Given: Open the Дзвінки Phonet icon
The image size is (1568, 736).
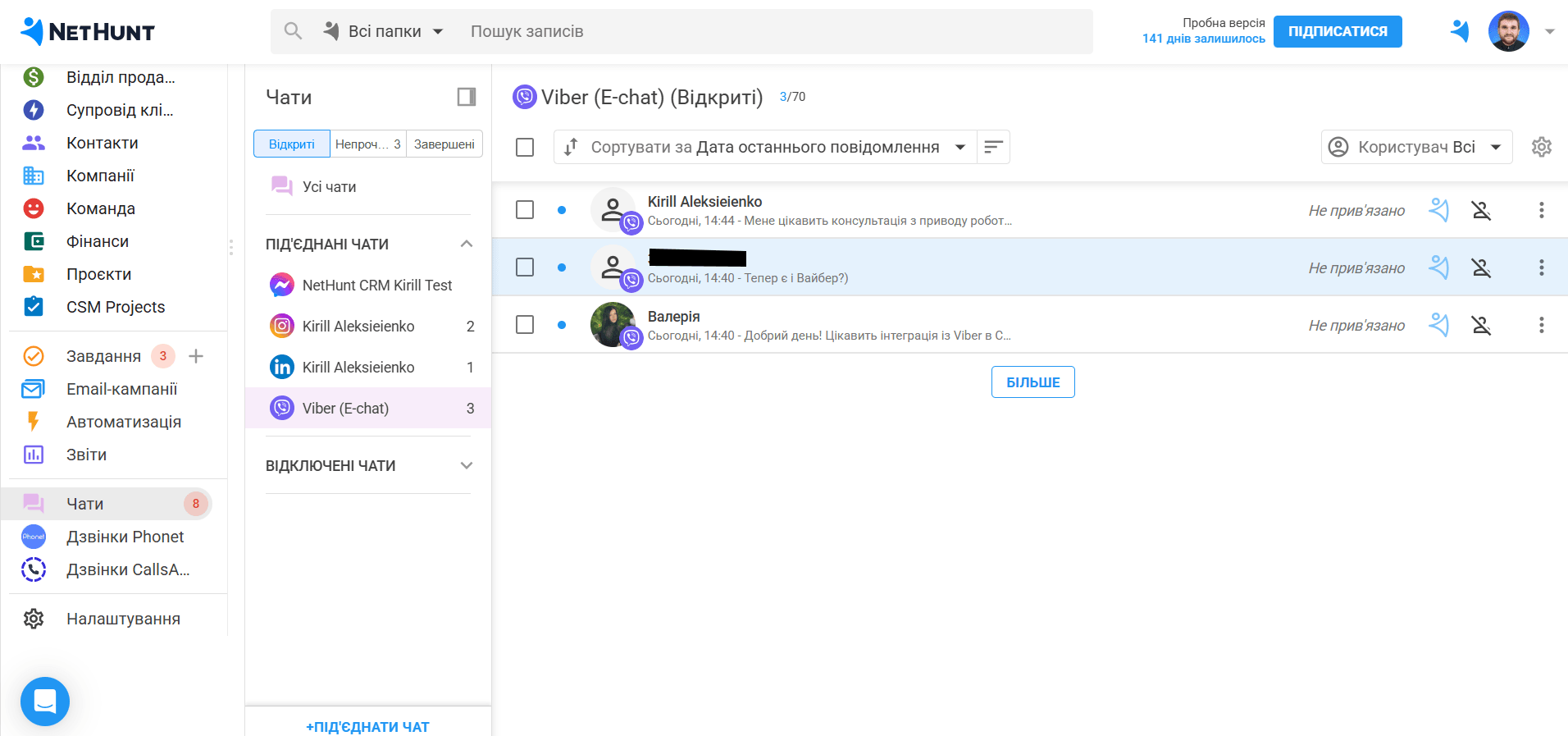Looking at the screenshot, I should [x=34, y=537].
